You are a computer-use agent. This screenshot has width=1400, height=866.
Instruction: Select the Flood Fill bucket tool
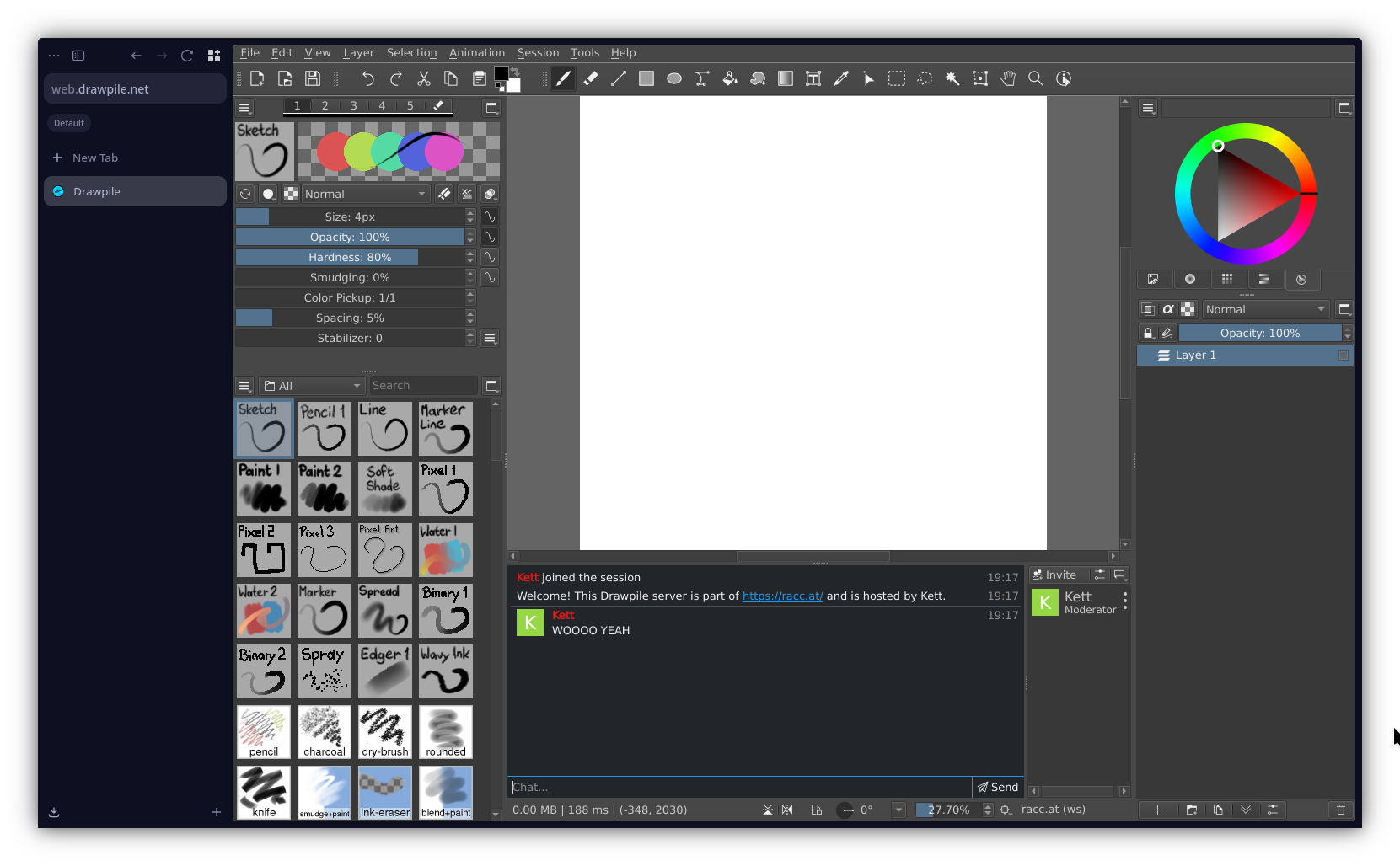pos(730,78)
